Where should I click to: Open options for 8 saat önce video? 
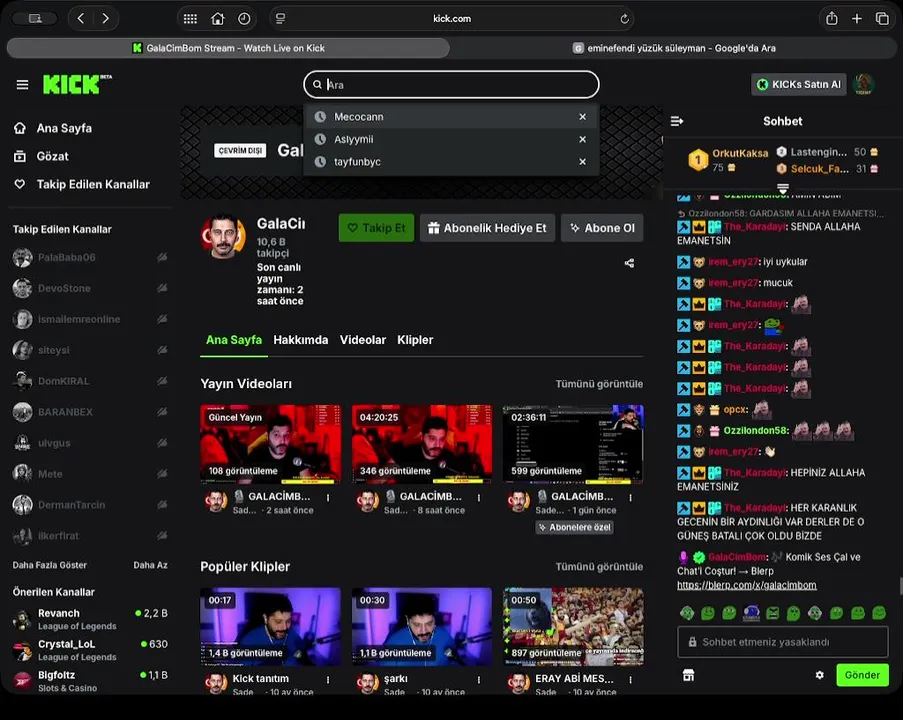pyautogui.click(x=479, y=497)
